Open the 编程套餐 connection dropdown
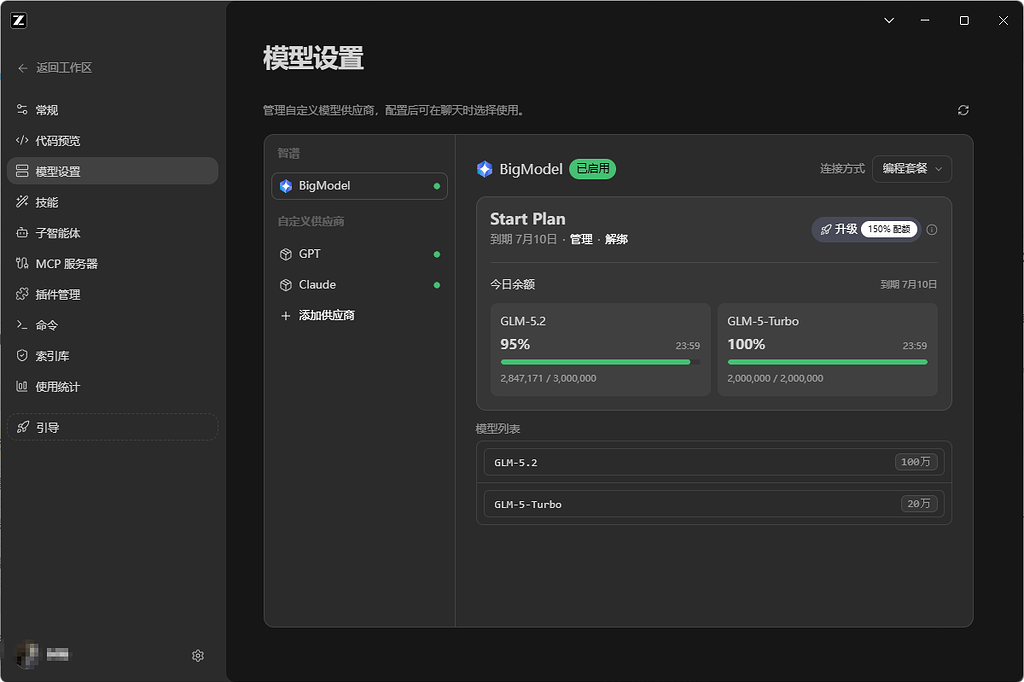The image size is (1024, 682). pos(912,169)
